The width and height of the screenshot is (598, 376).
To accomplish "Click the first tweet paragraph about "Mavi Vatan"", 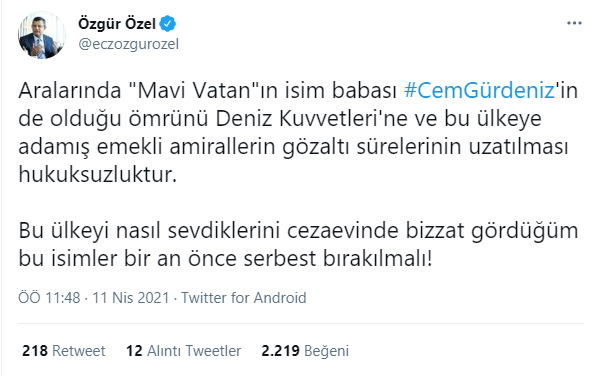I will point(297,132).
